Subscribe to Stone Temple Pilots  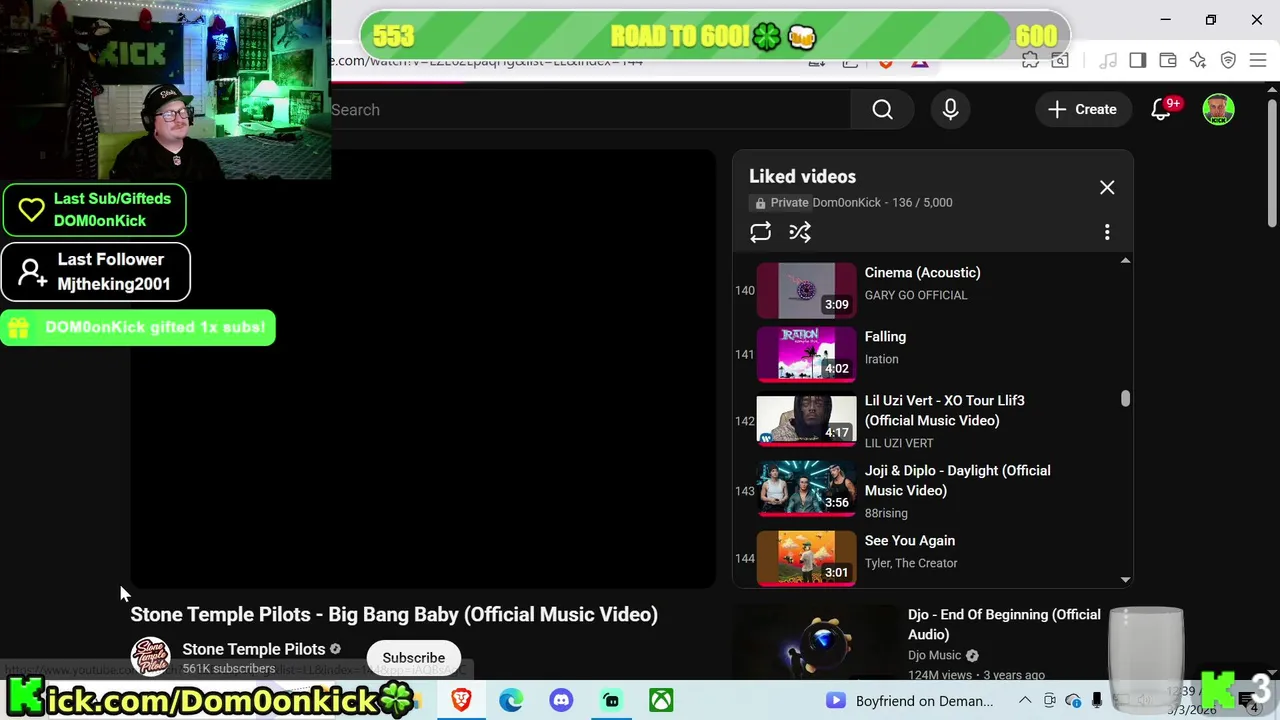(x=413, y=658)
